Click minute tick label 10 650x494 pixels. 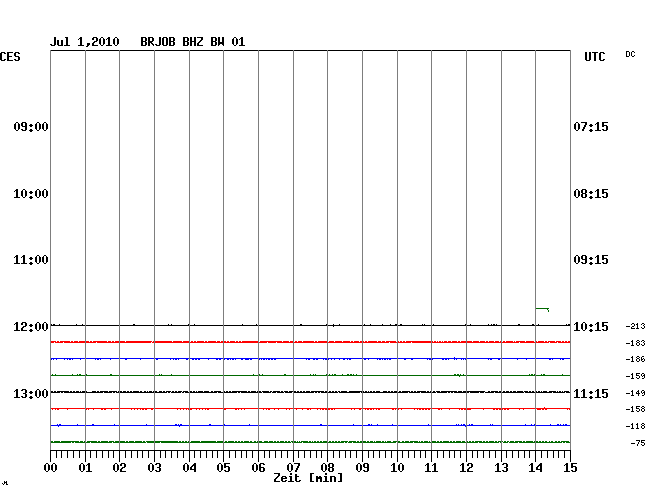pyautogui.click(x=397, y=468)
